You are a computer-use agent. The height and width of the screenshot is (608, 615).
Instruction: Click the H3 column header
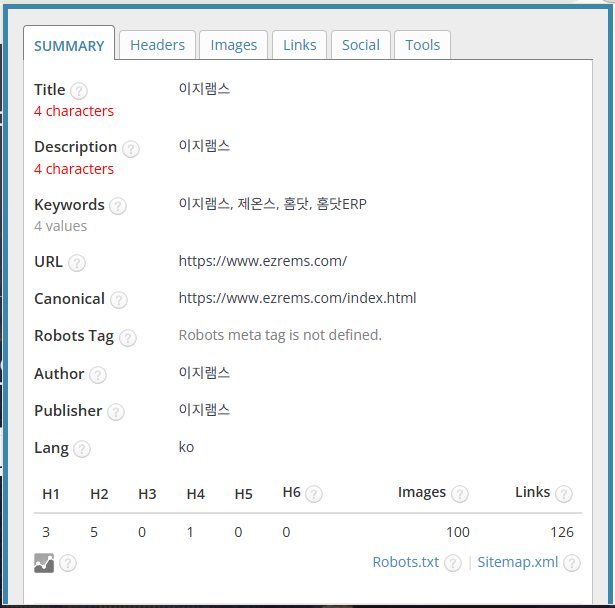[147, 494]
